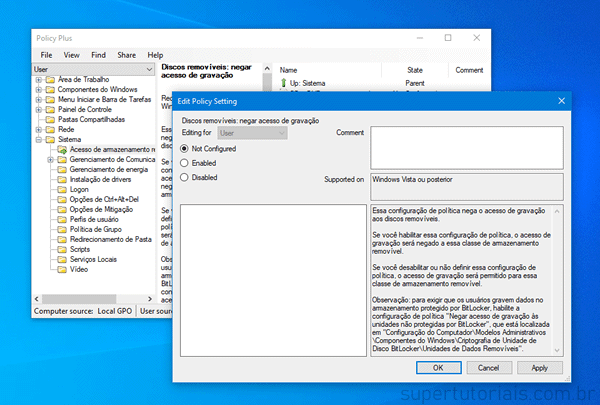Screen dimensions: 600x405
Task: Click the Logon folder icon
Action: [x=62, y=190]
